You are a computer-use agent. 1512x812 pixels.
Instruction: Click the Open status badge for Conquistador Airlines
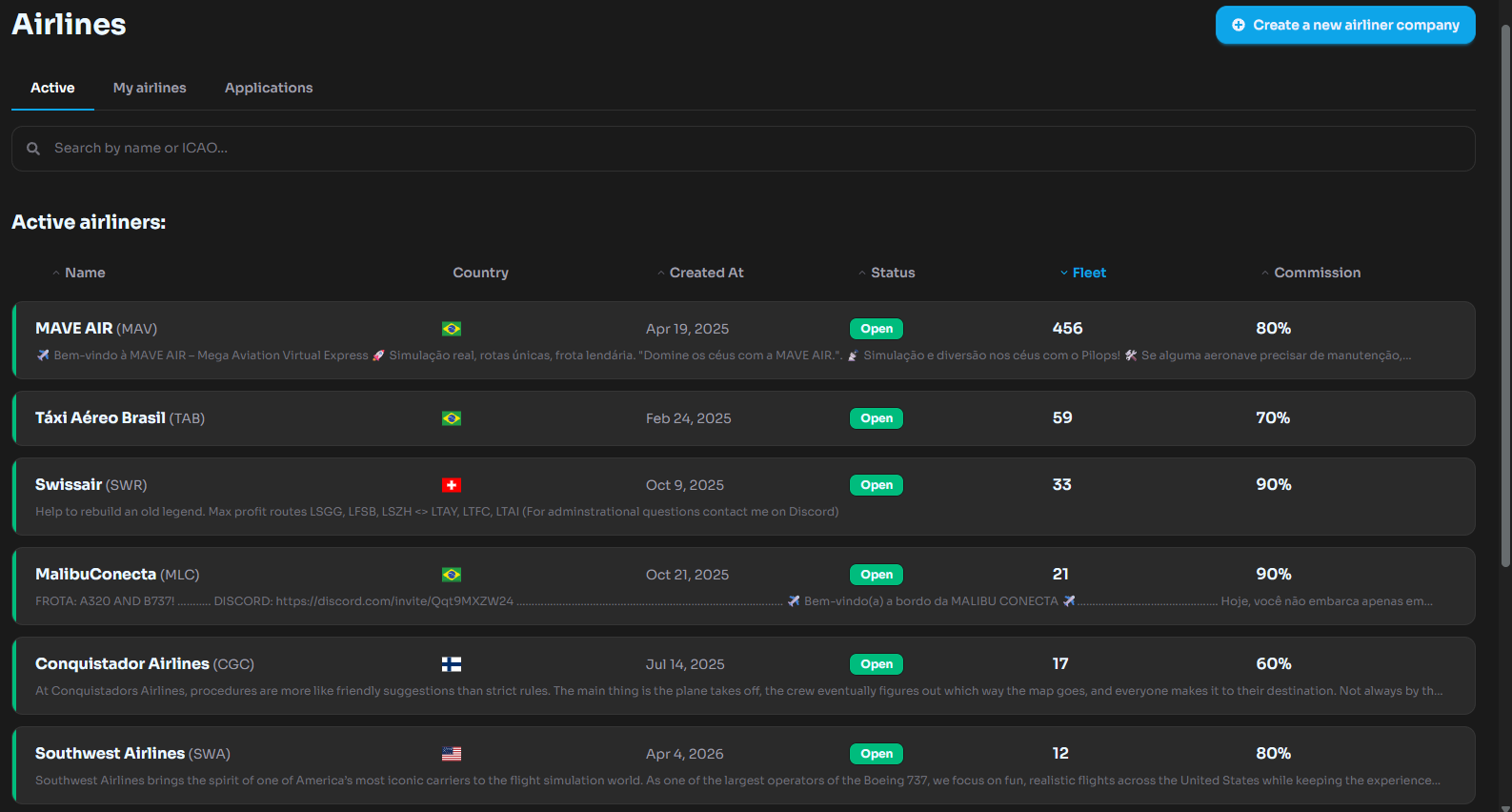pos(877,664)
